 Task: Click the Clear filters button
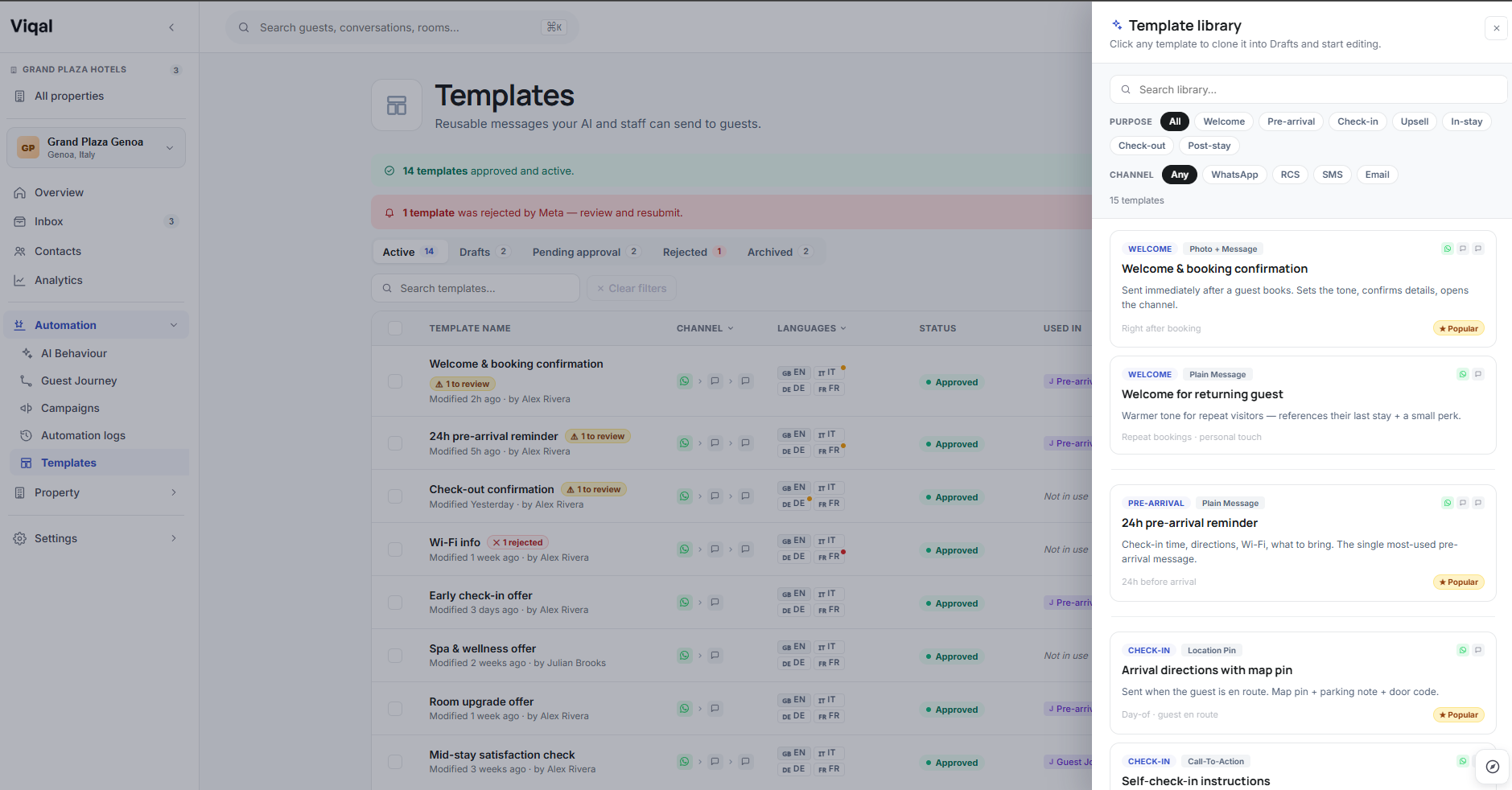[632, 289]
